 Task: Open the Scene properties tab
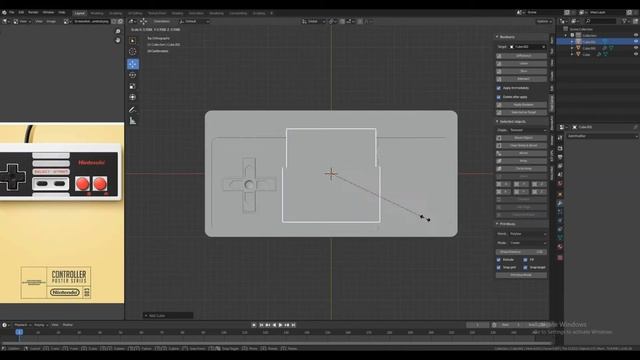point(560,175)
